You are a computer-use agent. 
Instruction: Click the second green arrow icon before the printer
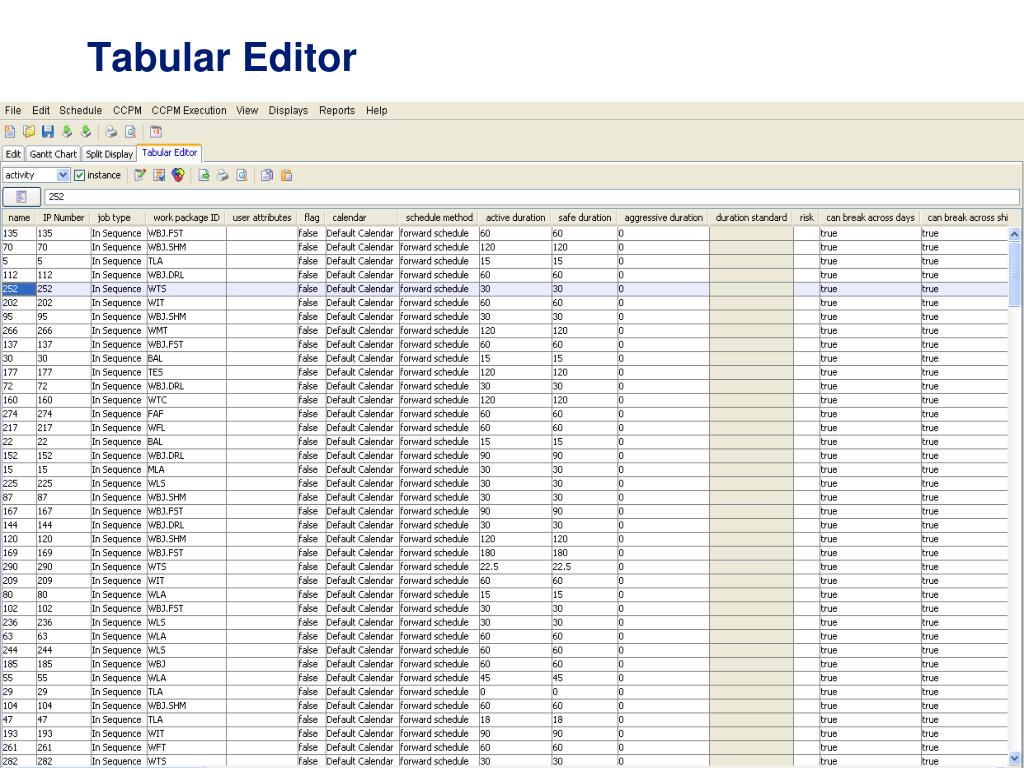coord(86,132)
